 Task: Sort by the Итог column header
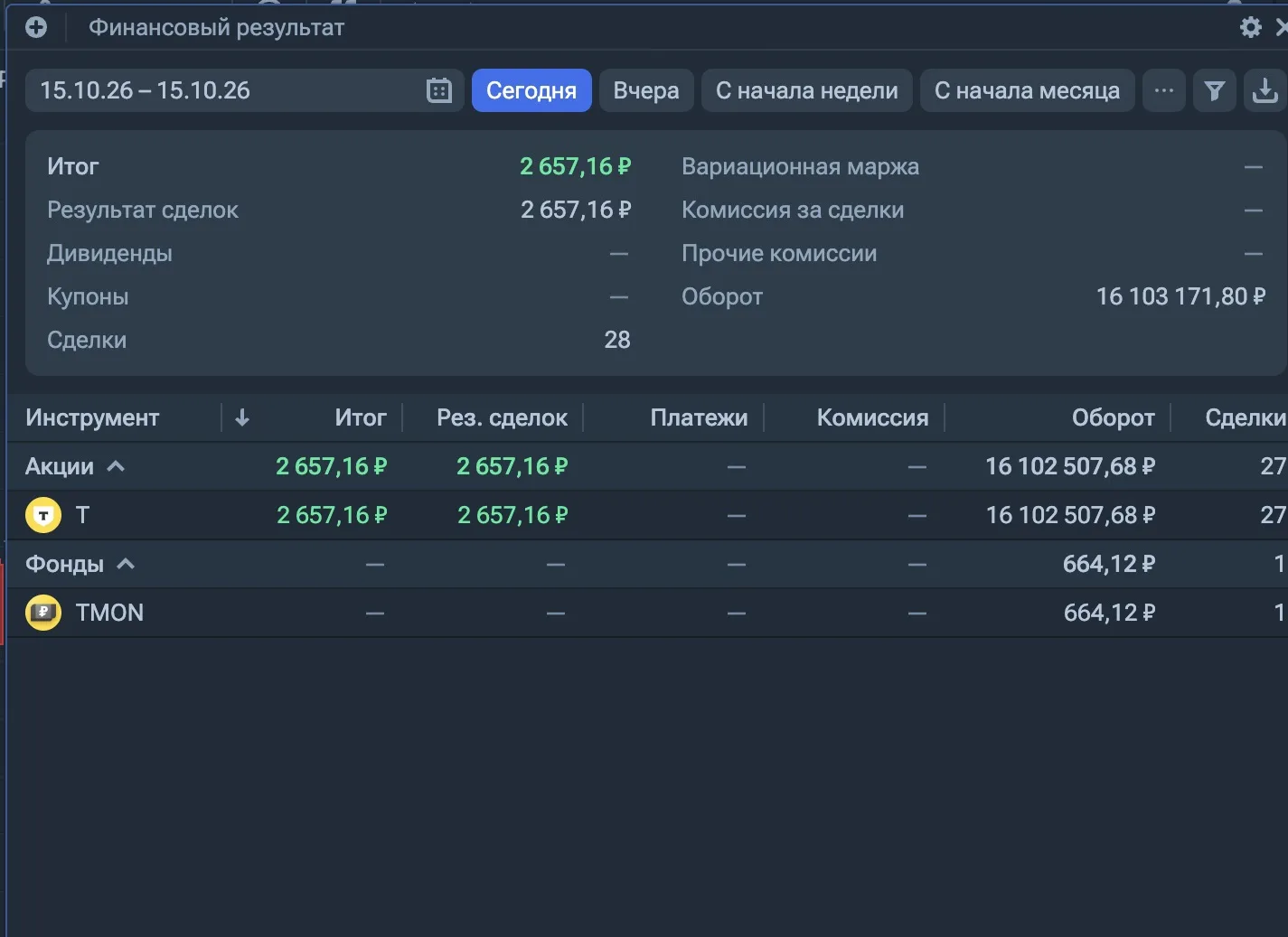pos(361,417)
